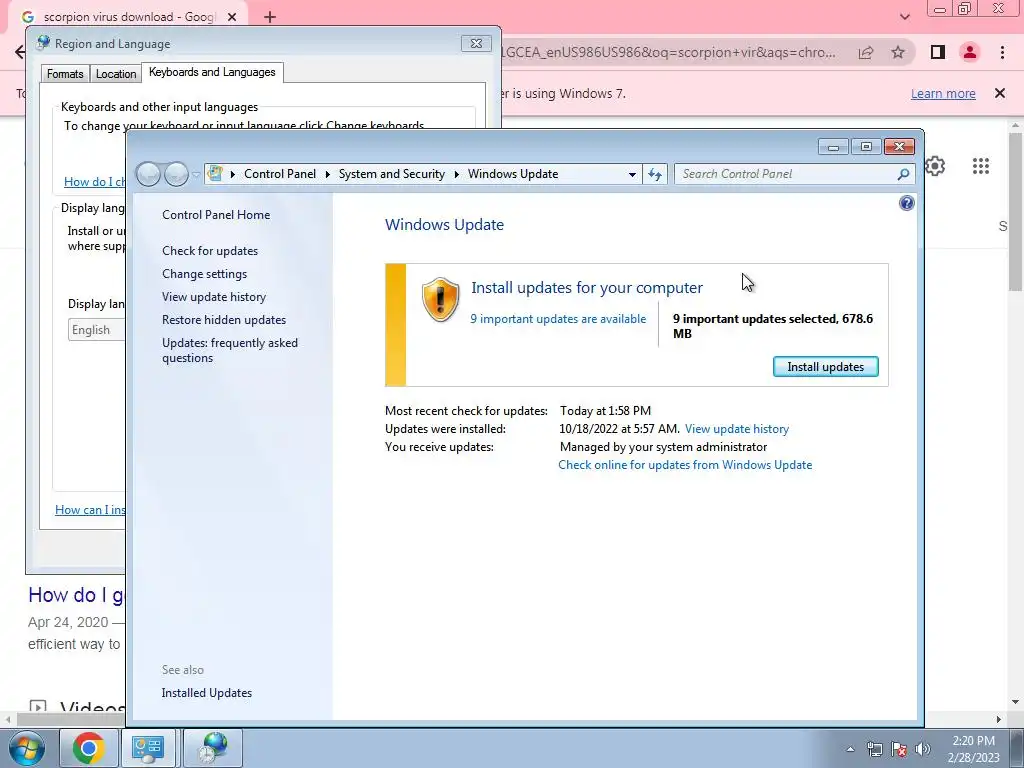This screenshot has width=1024, height=768.
Task: Open the Windows Start orb
Action: 26,748
